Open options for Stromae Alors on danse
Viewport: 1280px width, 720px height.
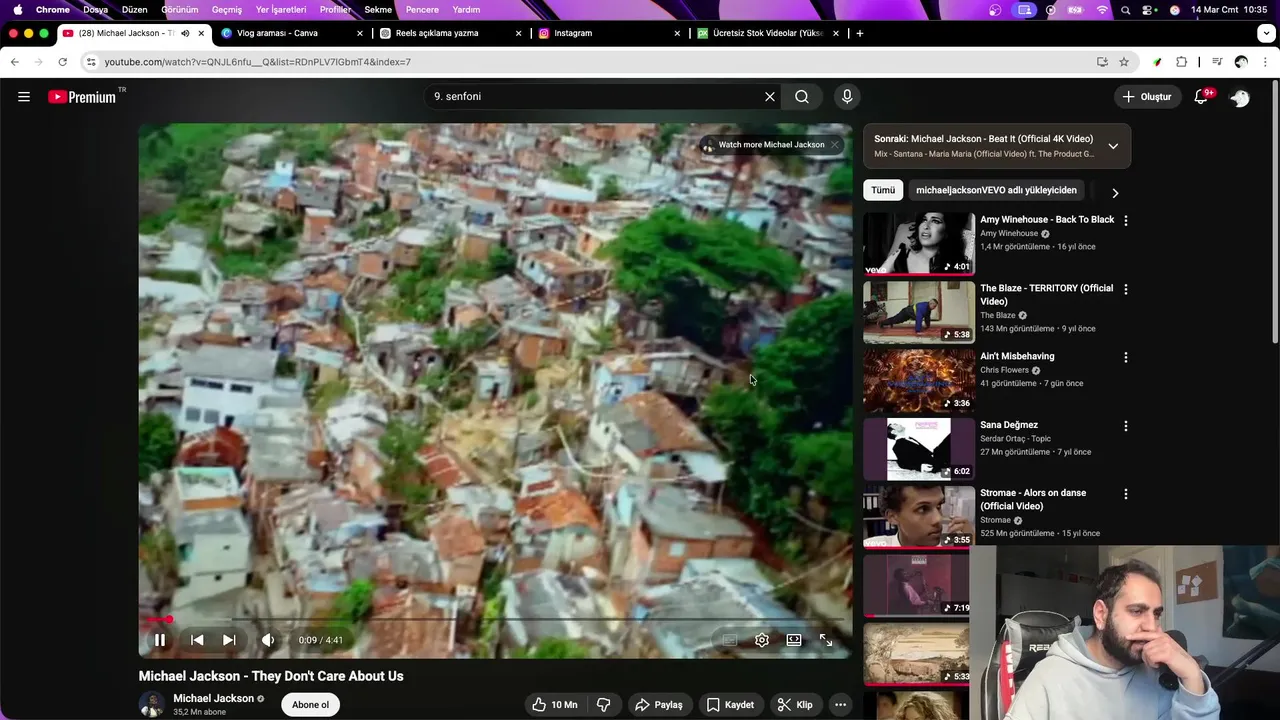pos(1126,494)
